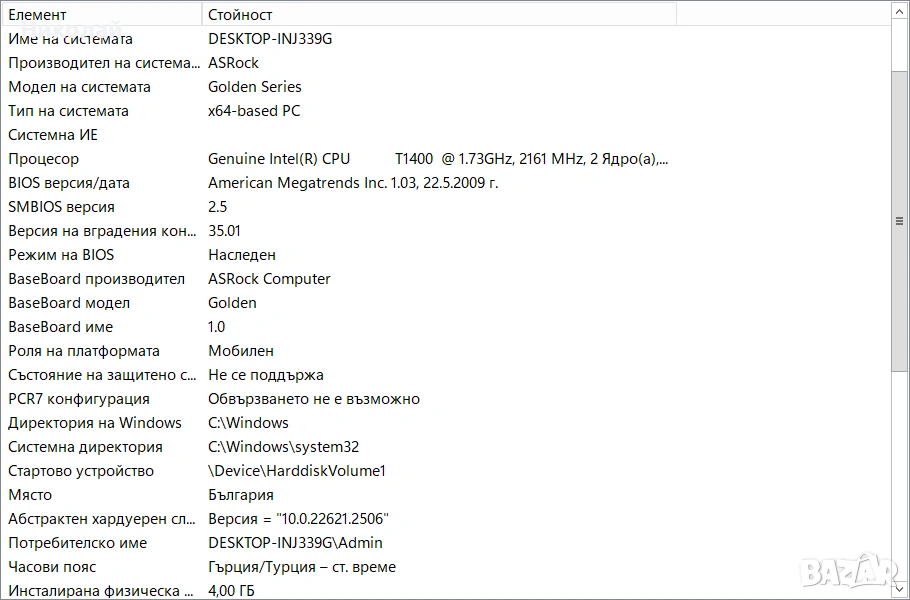Click the x64-based PC value
The height and width of the screenshot is (600, 910).
pos(254,111)
